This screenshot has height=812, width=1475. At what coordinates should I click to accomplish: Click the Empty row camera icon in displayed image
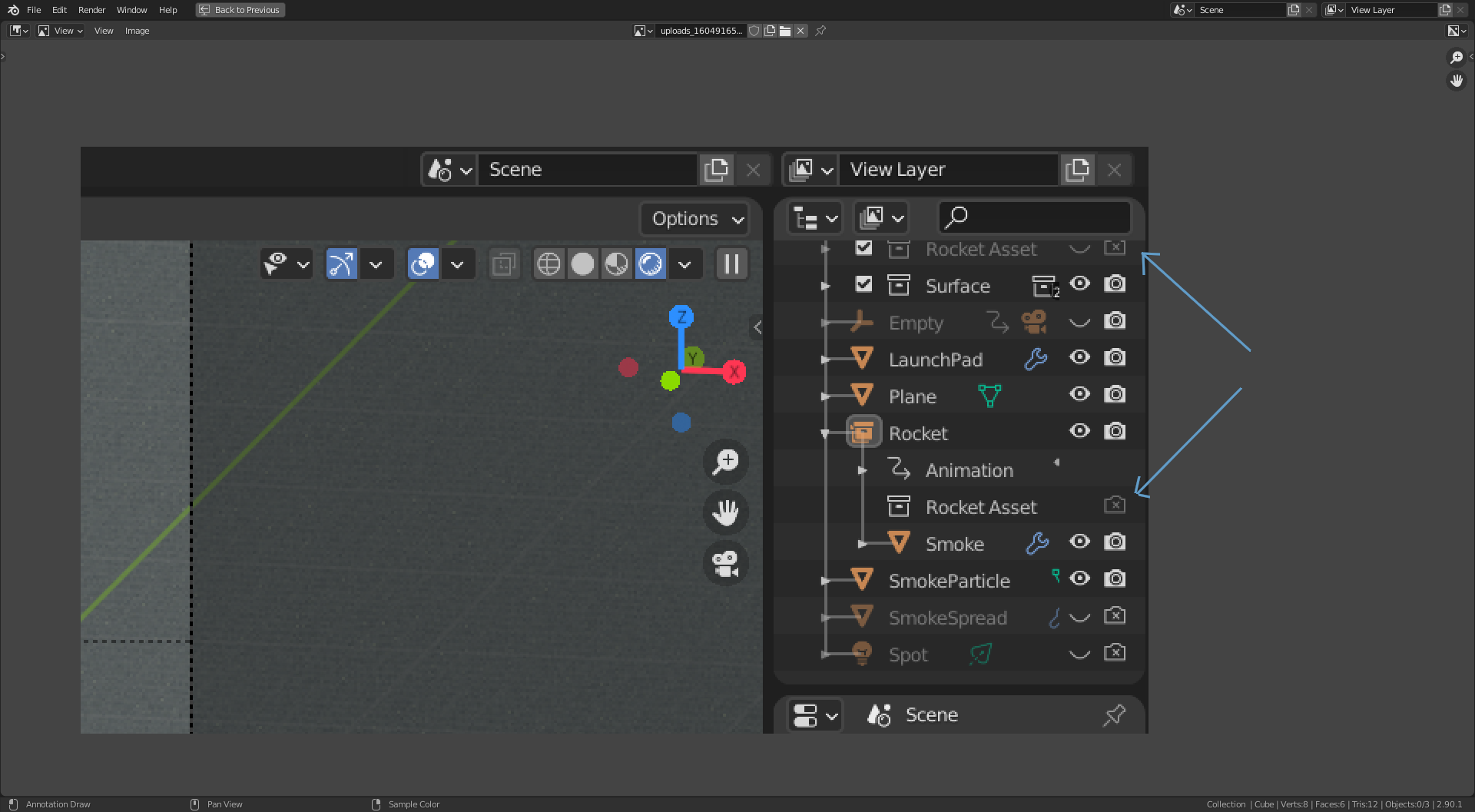click(1115, 320)
